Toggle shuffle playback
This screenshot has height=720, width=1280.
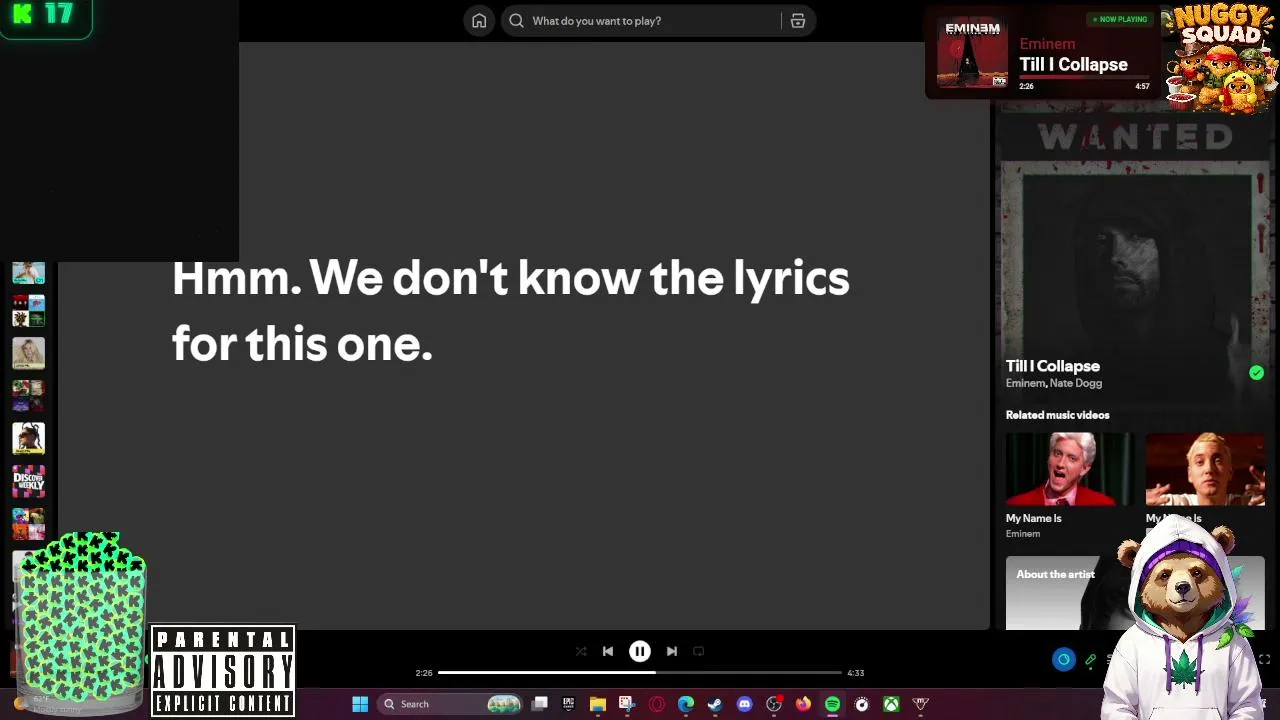581,651
